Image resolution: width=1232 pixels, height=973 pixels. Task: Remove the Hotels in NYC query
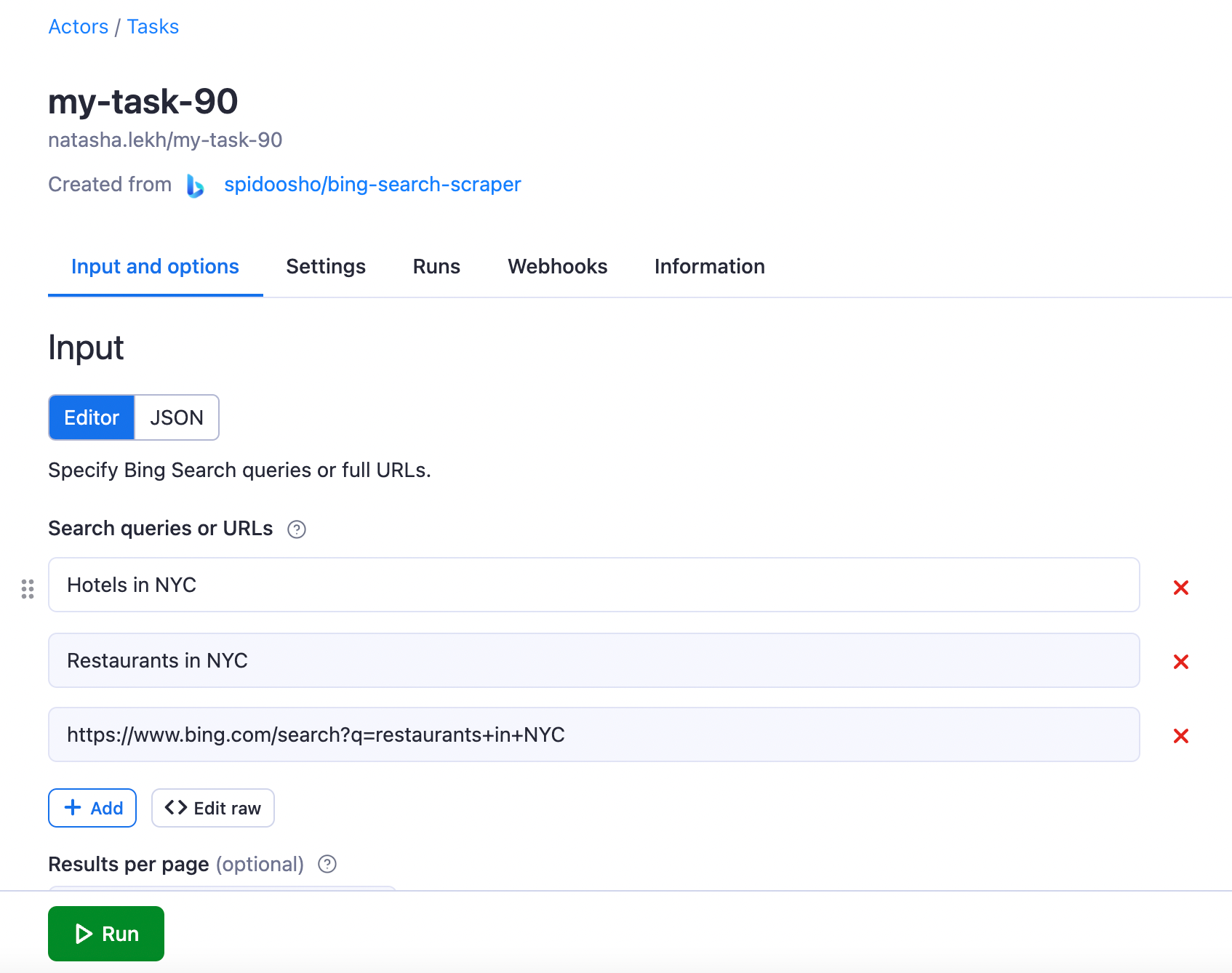pyautogui.click(x=1181, y=588)
